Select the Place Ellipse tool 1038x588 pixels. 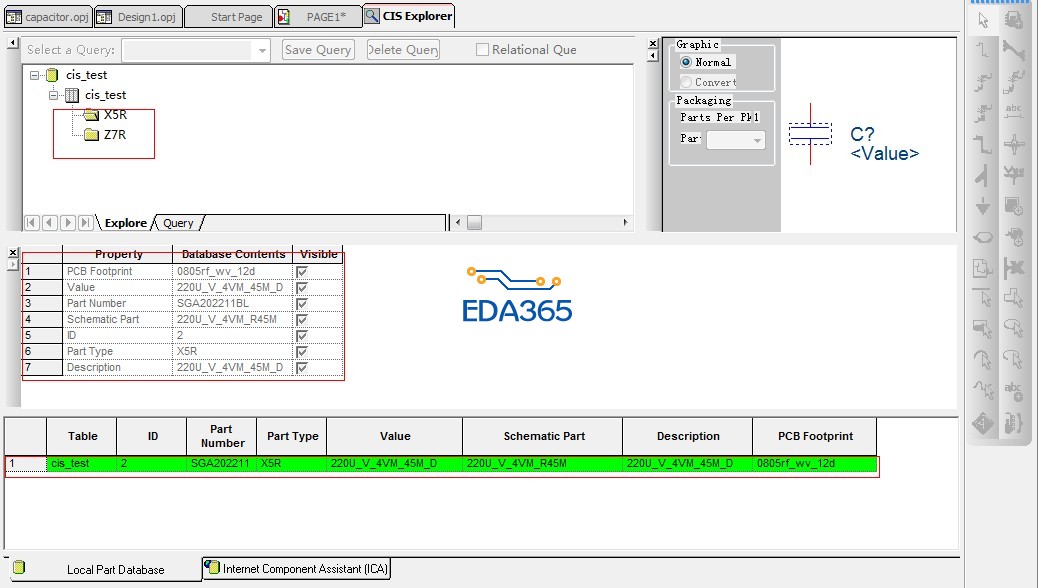click(x=1014, y=328)
